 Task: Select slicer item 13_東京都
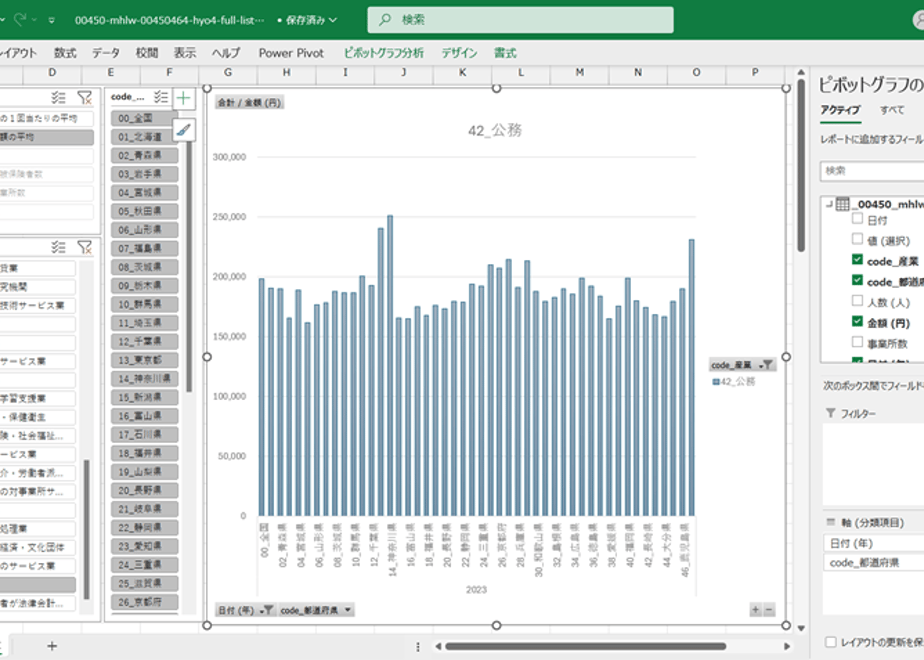coord(144,360)
